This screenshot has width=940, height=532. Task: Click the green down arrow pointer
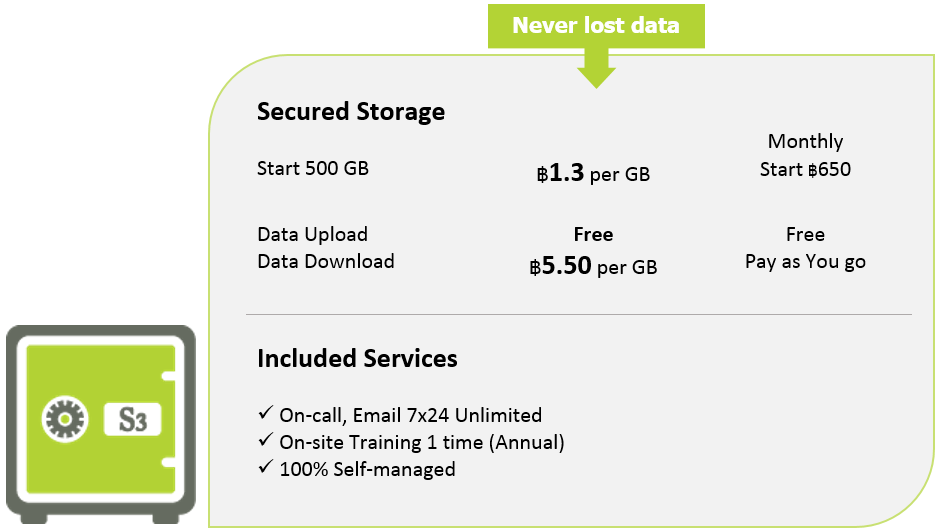click(x=596, y=68)
